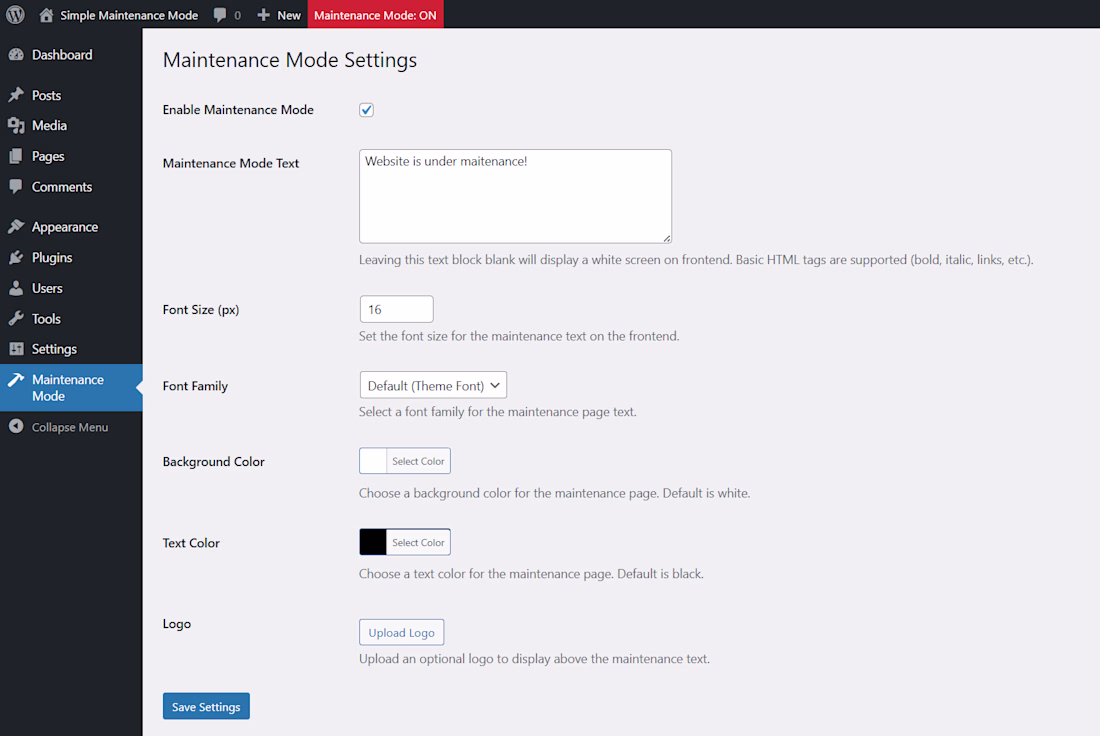The image size is (1100, 736).
Task: Click the Maintenance Mode hammer icon
Action: 16,380
